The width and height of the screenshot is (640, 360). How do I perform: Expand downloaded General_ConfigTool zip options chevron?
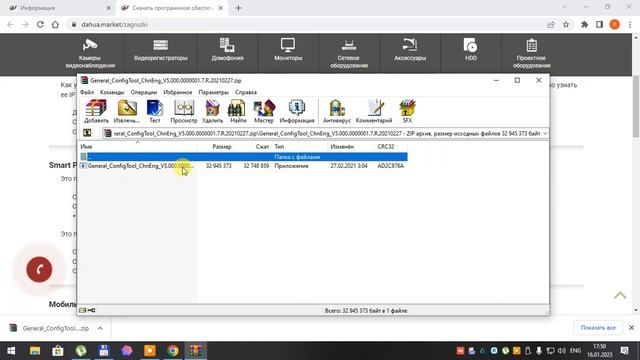[x=100, y=328]
